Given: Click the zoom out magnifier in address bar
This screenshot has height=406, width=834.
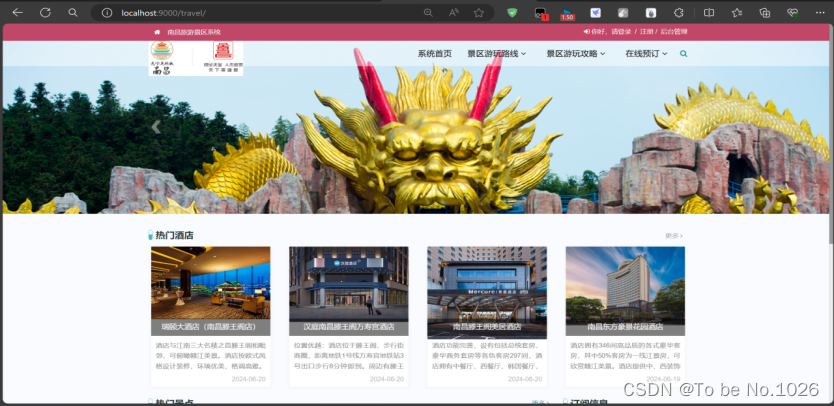Looking at the screenshot, I should [x=428, y=13].
